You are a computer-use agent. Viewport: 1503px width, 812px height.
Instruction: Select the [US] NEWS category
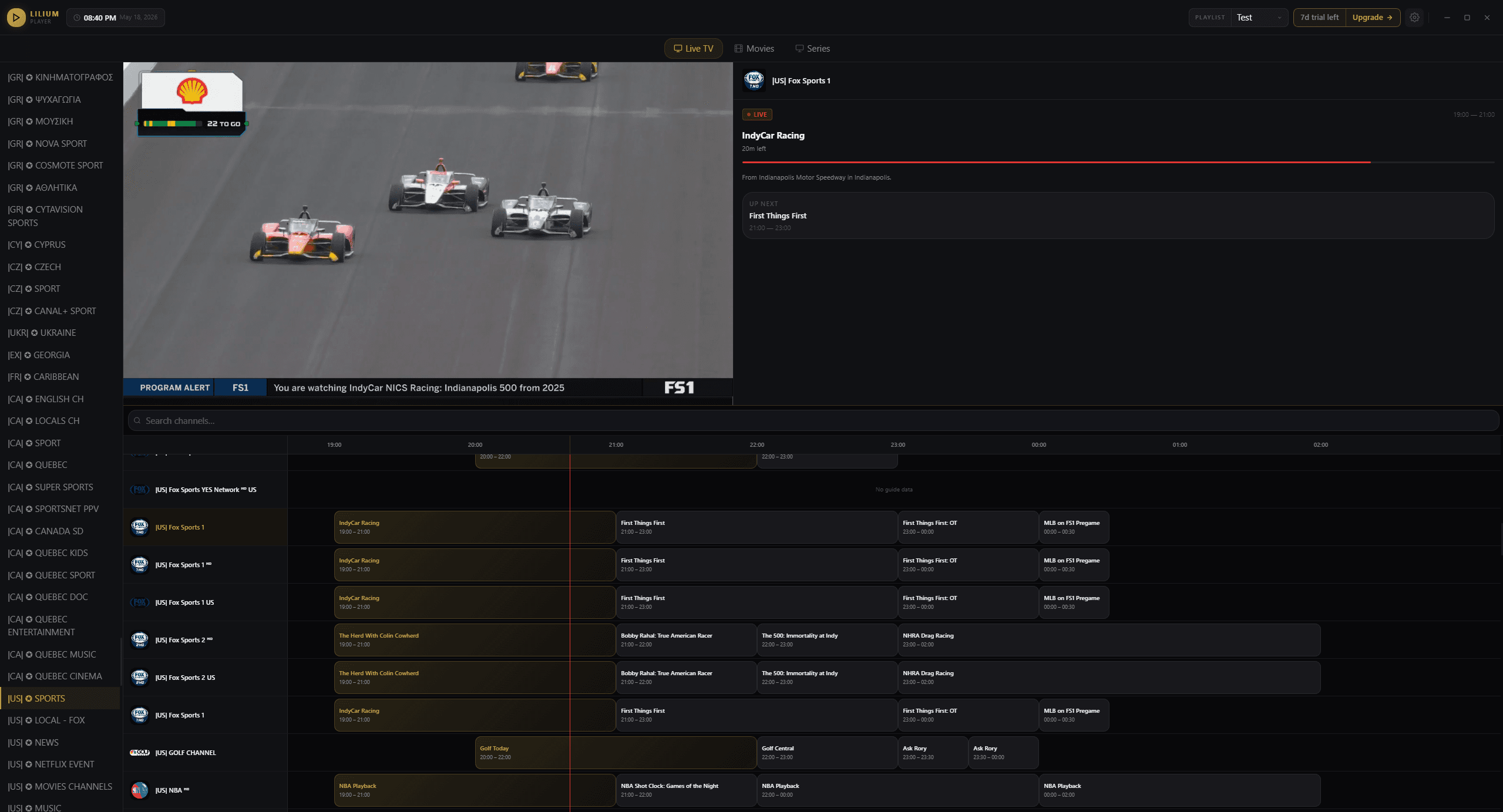click(x=60, y=743)
